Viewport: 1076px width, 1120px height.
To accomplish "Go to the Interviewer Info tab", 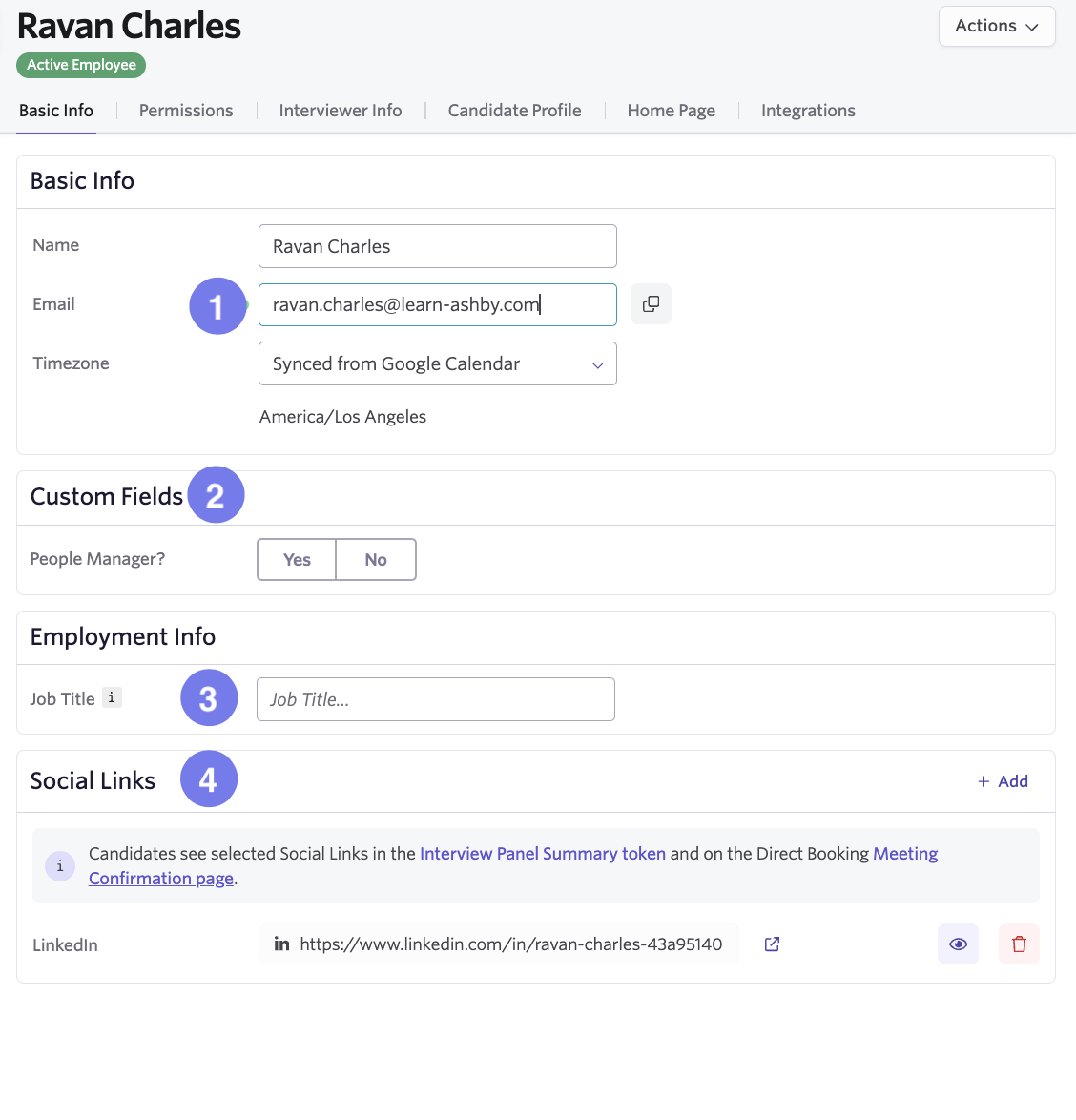I will pyautogui.click(x=341, y=111).
